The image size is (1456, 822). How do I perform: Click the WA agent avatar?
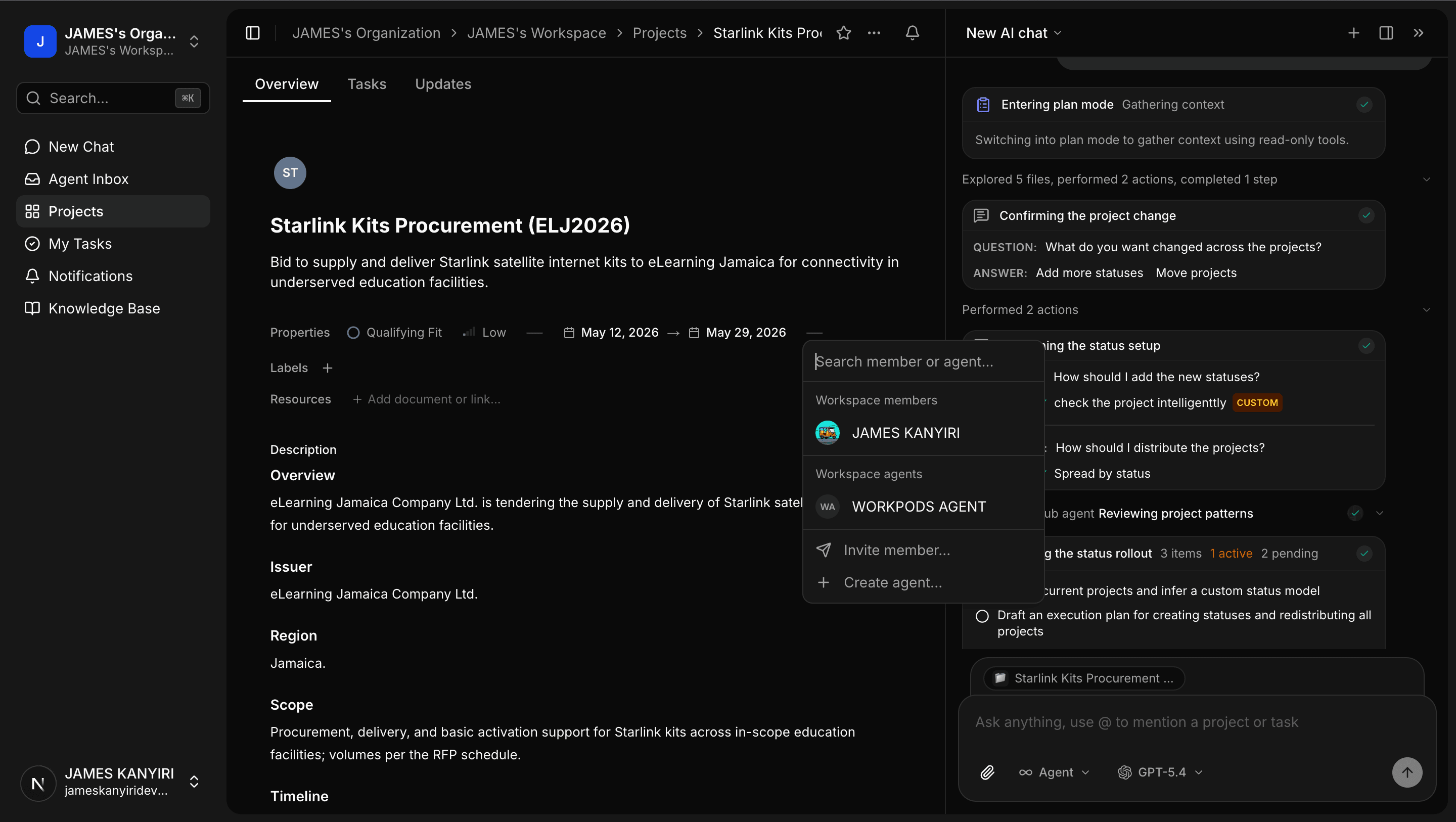pyautogui.click(x=828, y=507)
